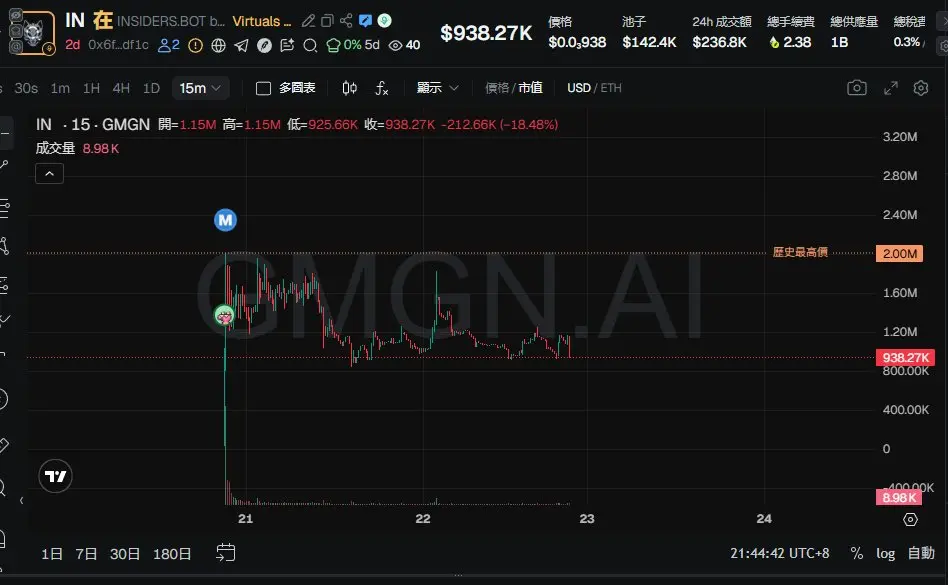Viewport: 948px width, 585px height.
Task: Click the blue note bubble icon
Action: click(365, 21)
